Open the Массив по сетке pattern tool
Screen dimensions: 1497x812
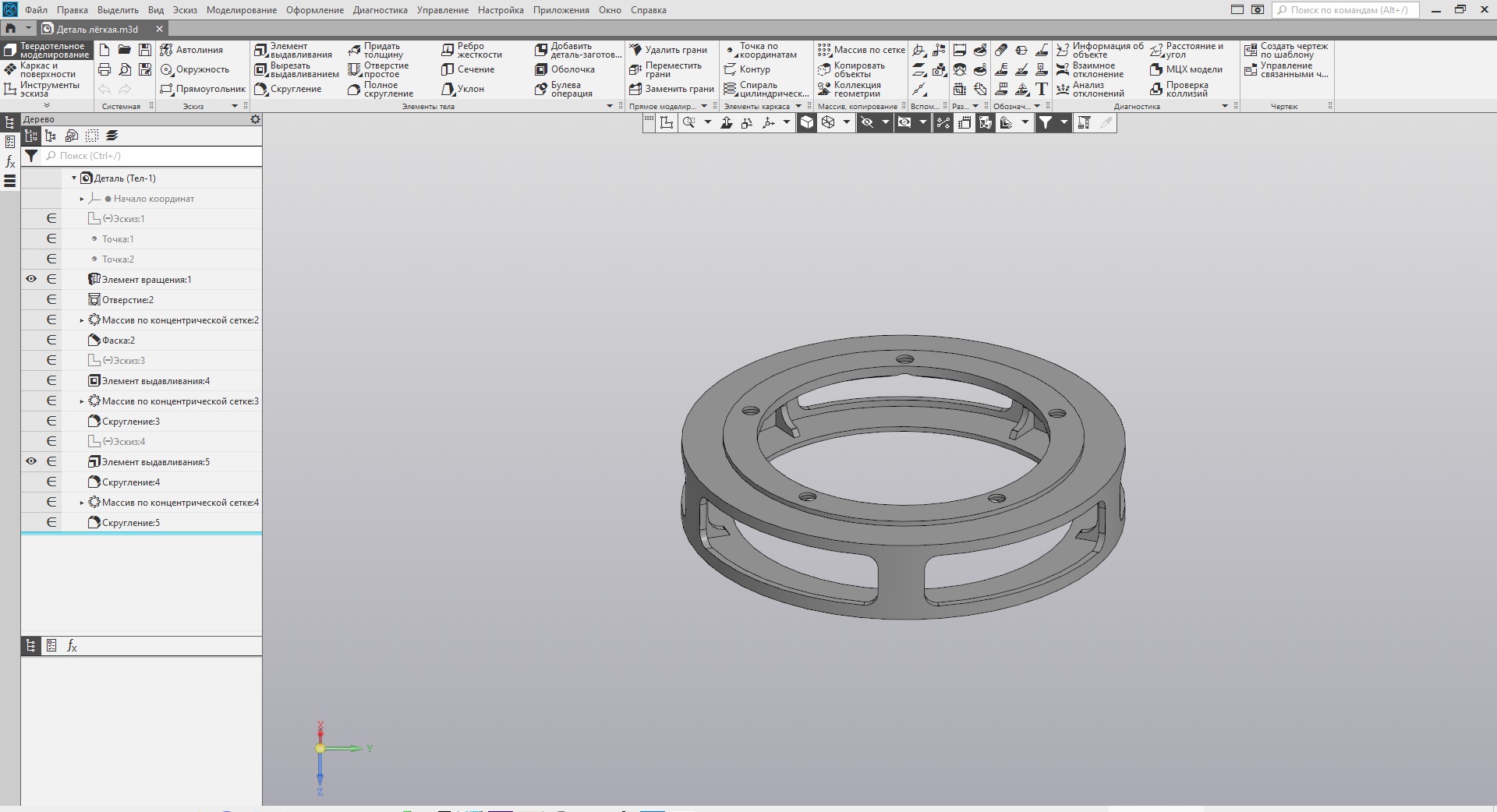coord(862,50)
